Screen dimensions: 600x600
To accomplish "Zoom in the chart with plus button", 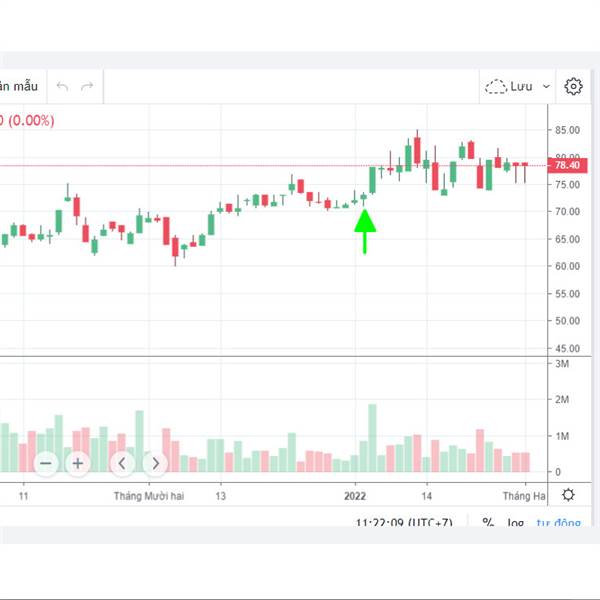I will pos(77,463).
